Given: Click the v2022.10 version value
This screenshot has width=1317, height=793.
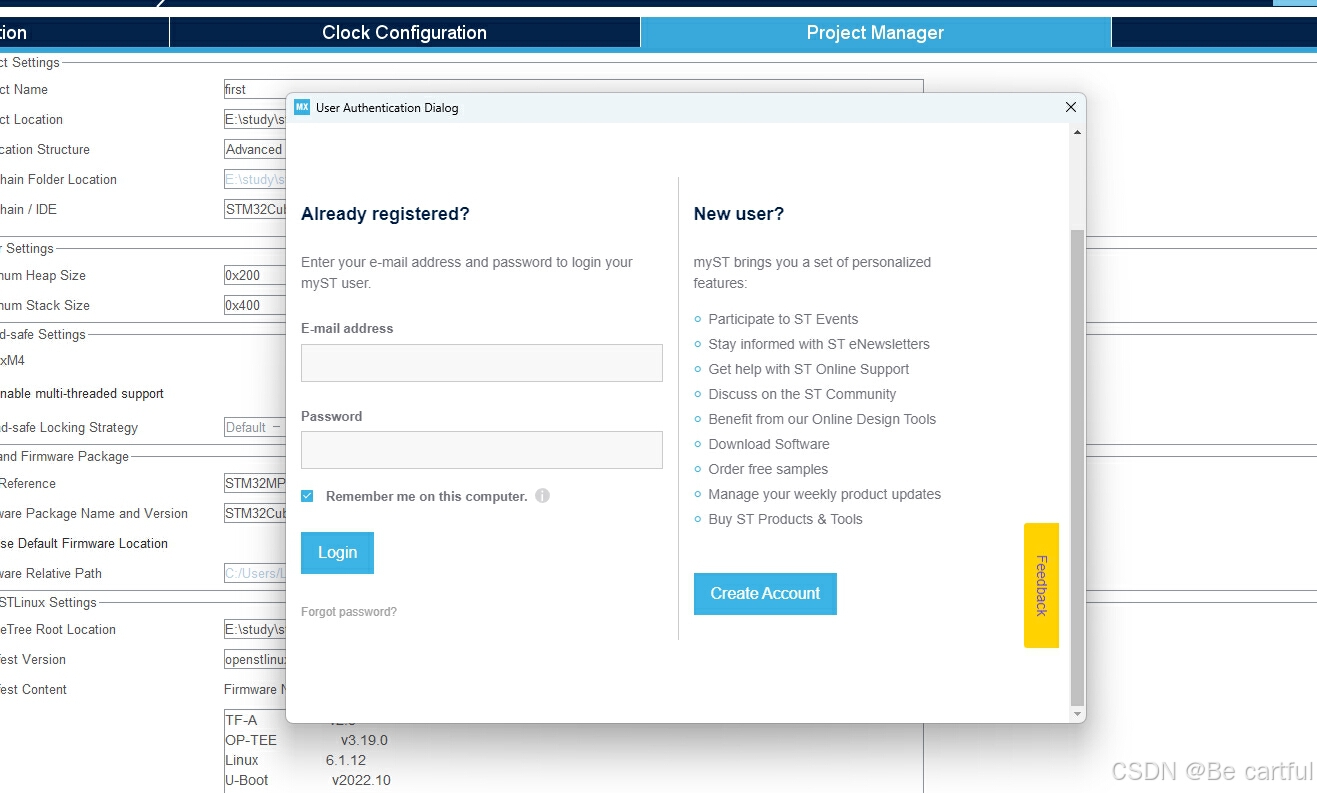Looking at the screenshot, I should tap(361, 780).
